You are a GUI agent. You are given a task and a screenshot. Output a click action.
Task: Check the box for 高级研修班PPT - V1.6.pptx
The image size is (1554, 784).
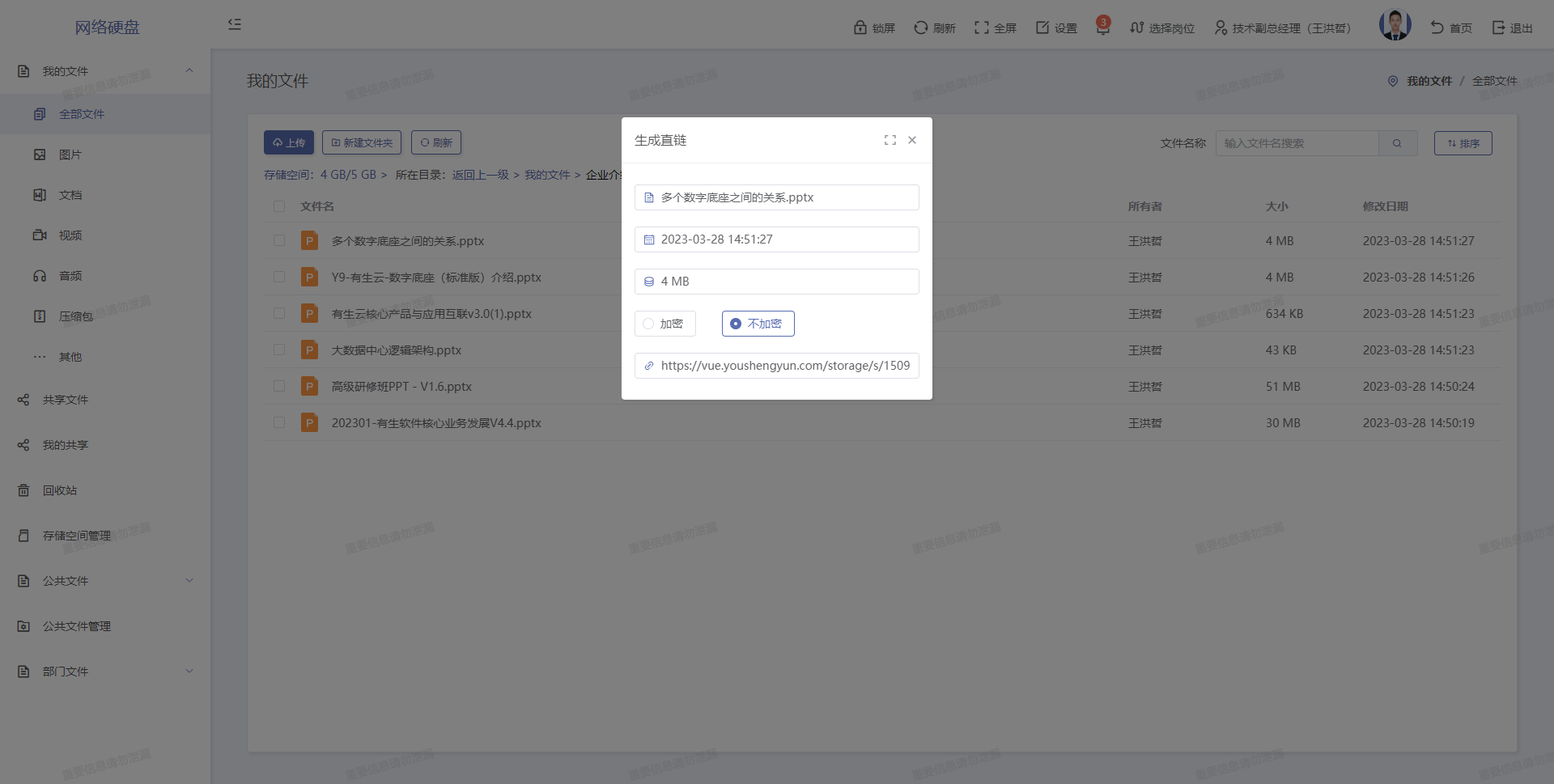279,386
